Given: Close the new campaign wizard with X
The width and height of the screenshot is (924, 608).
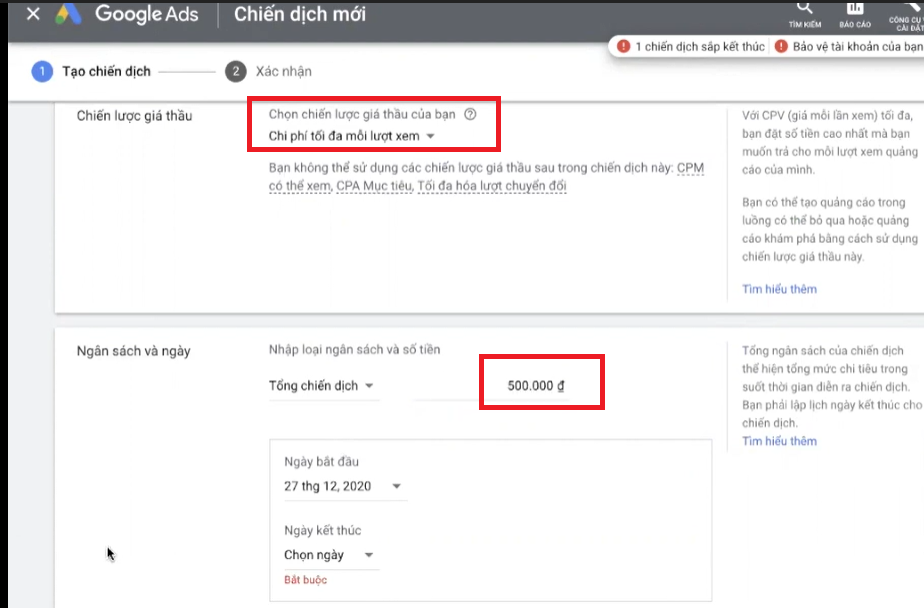Looking at the screenshot, I should (33, 15).
